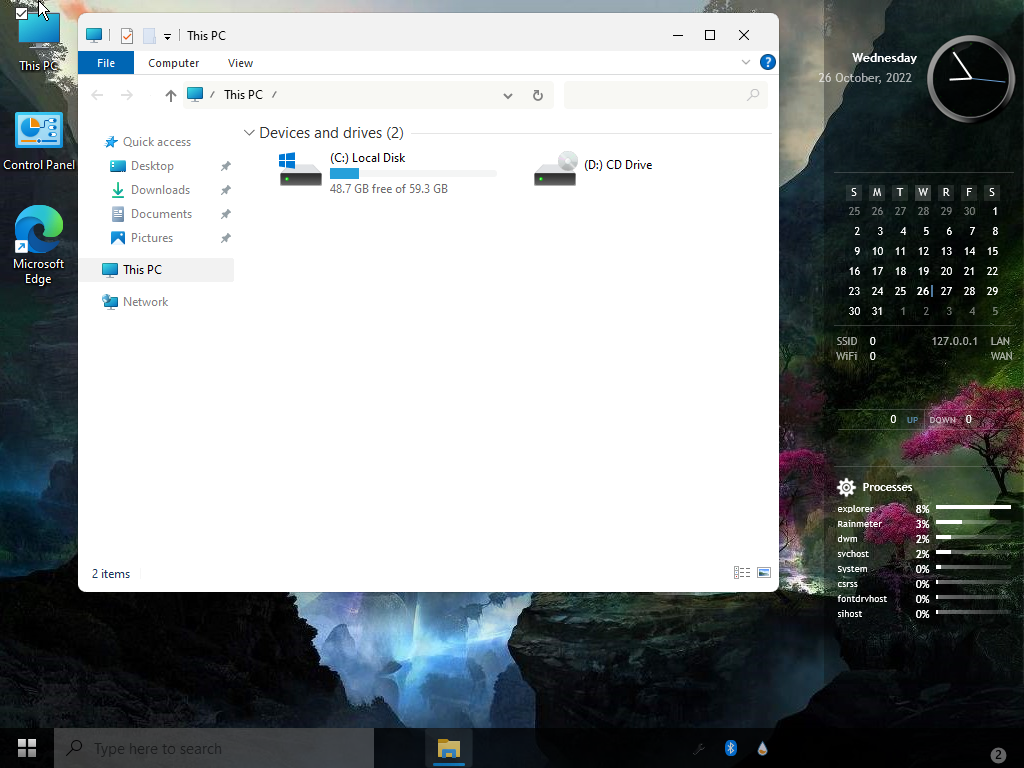Click the Up arrow navigation button
The image size is (1024, 768).
[170, 95]
